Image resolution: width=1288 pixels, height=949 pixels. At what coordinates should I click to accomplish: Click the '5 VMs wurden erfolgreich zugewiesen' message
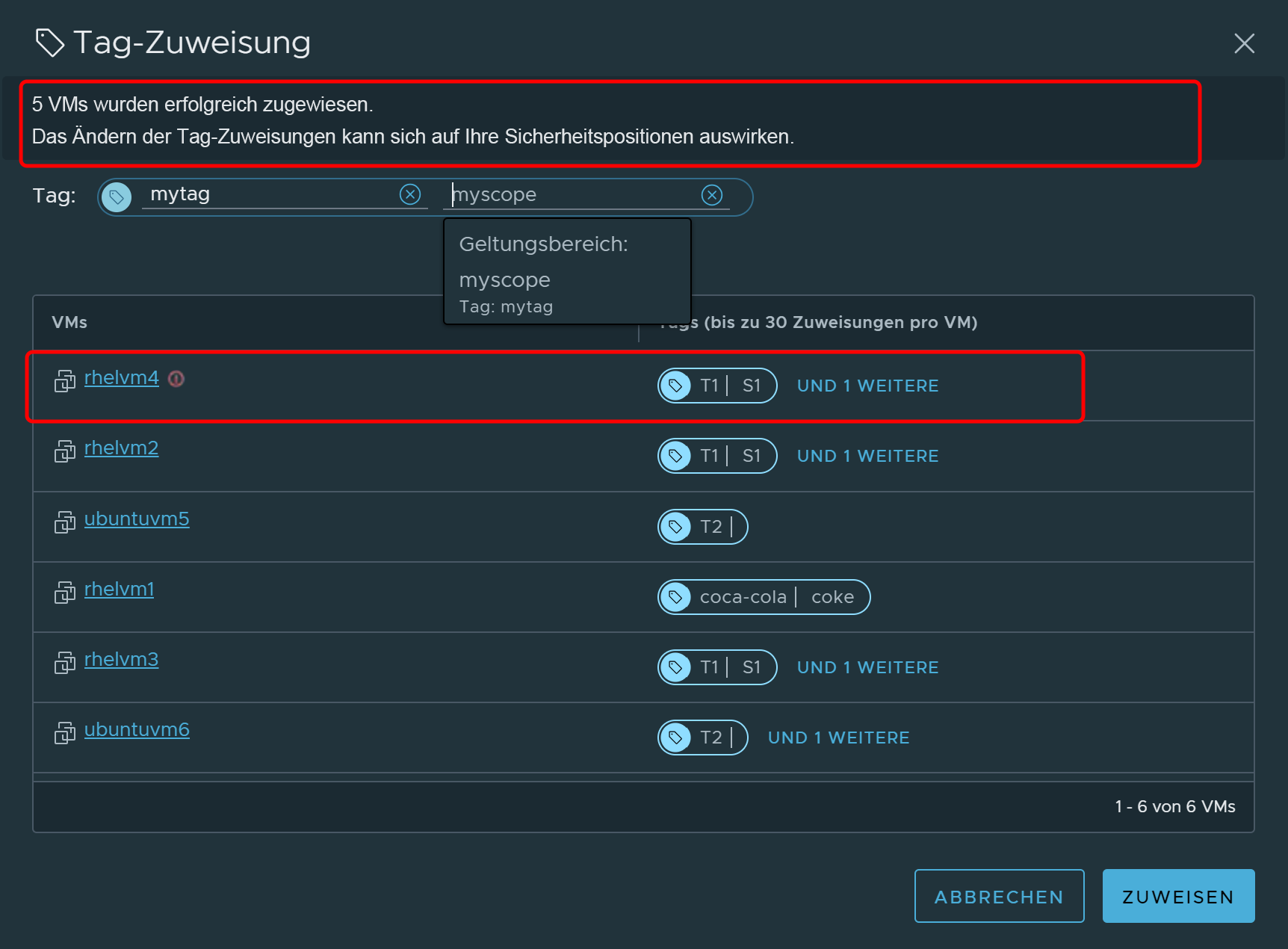tap(202, 105)
